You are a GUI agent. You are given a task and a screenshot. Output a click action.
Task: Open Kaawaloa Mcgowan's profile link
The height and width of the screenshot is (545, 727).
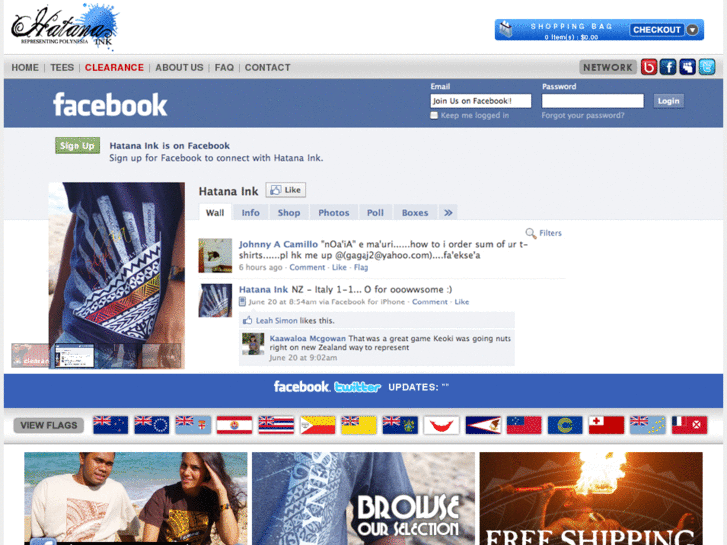pyautogui.click(x=307, y=338)
